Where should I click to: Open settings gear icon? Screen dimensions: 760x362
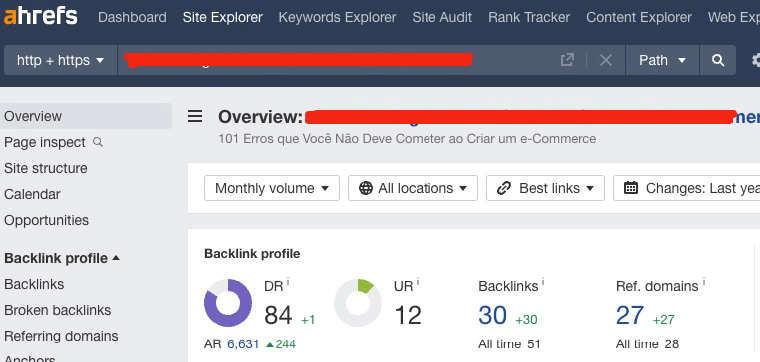(756, 60)
